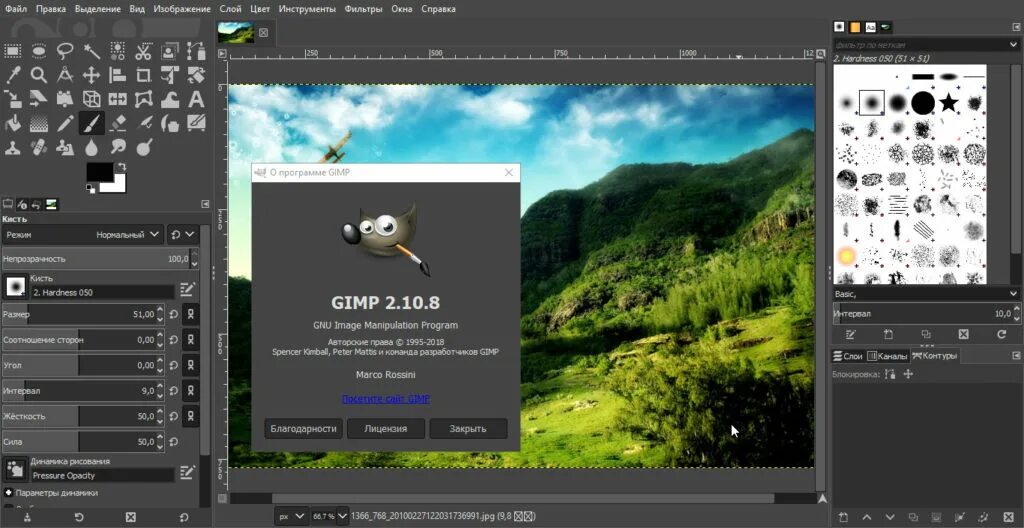
Task: Pick the 3D Transform cube tool
Action: [91, 99]
